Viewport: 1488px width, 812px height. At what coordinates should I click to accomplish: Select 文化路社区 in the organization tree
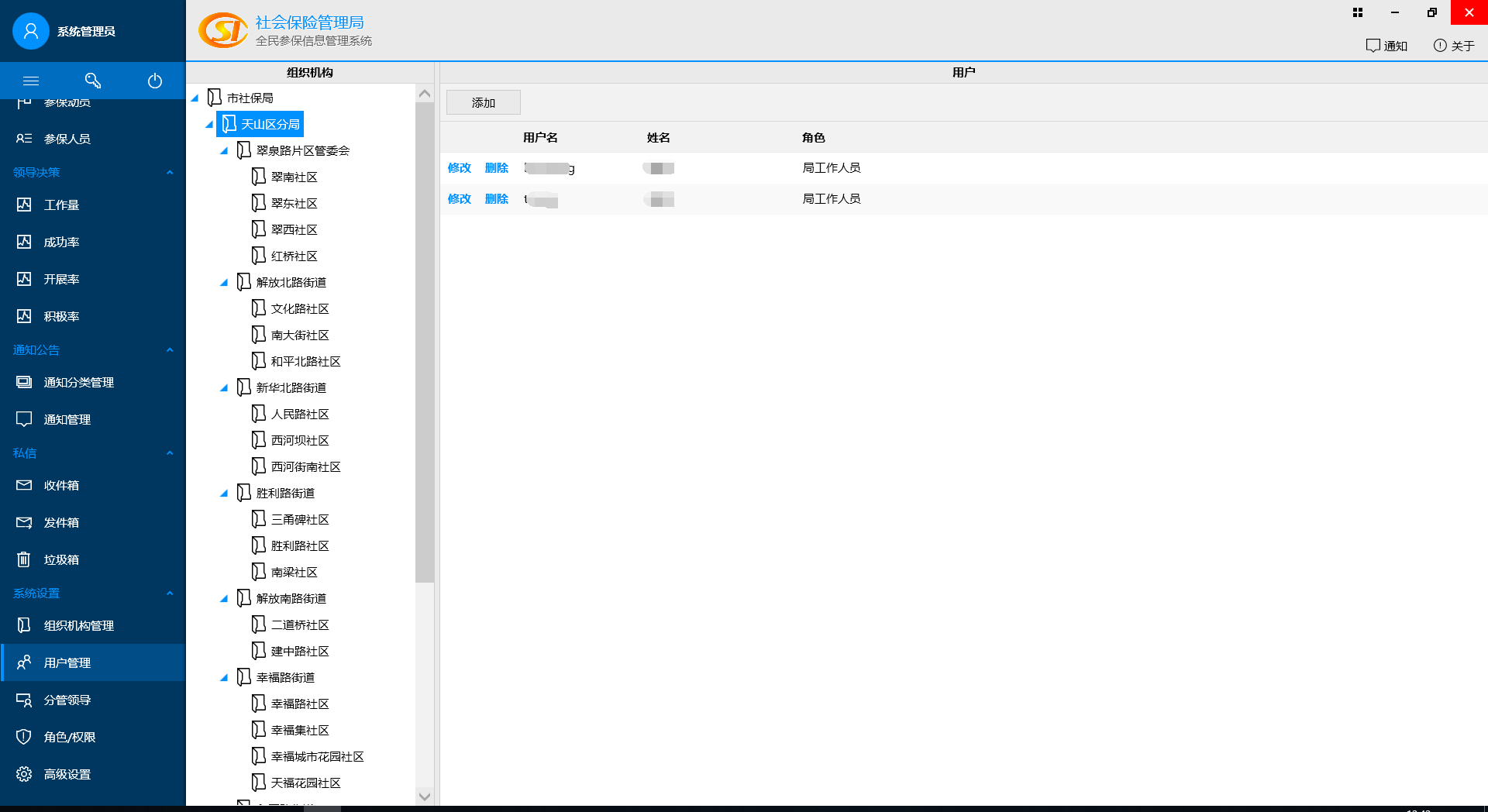(300, 308)
